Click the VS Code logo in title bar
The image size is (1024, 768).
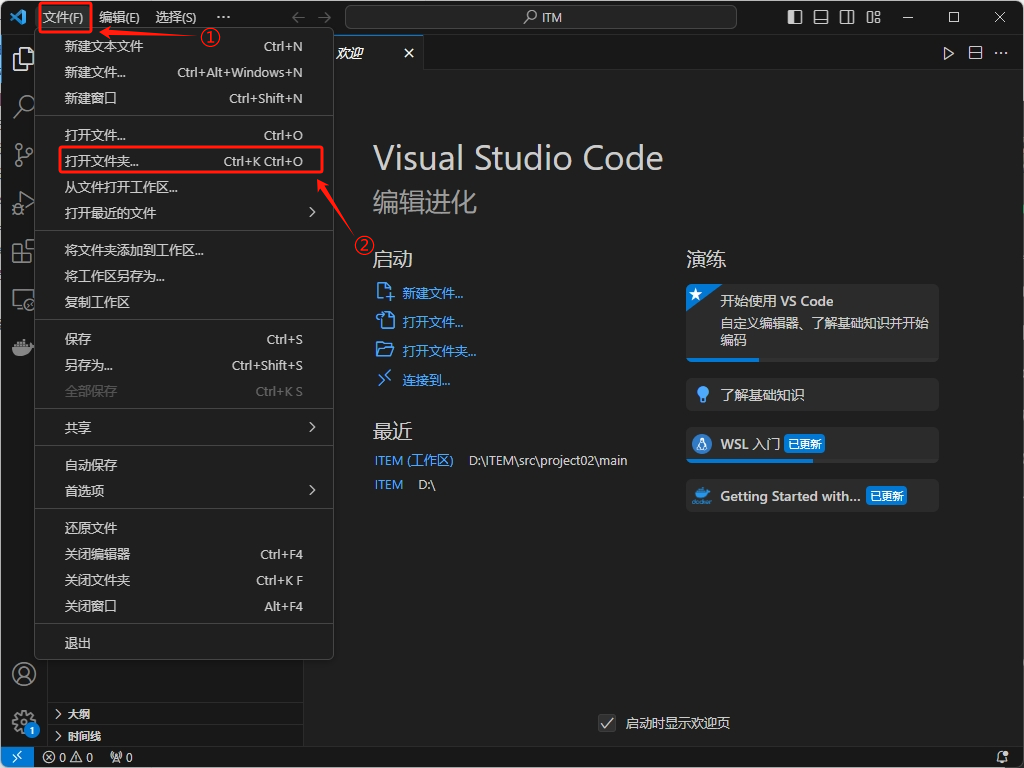tap(18, 17)
